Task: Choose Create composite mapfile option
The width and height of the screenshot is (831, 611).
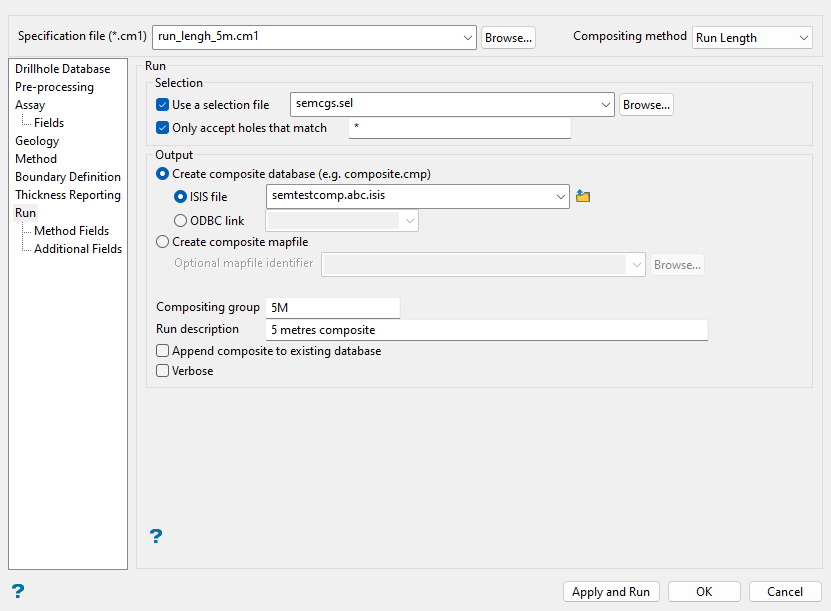Action: click(163, 241)
